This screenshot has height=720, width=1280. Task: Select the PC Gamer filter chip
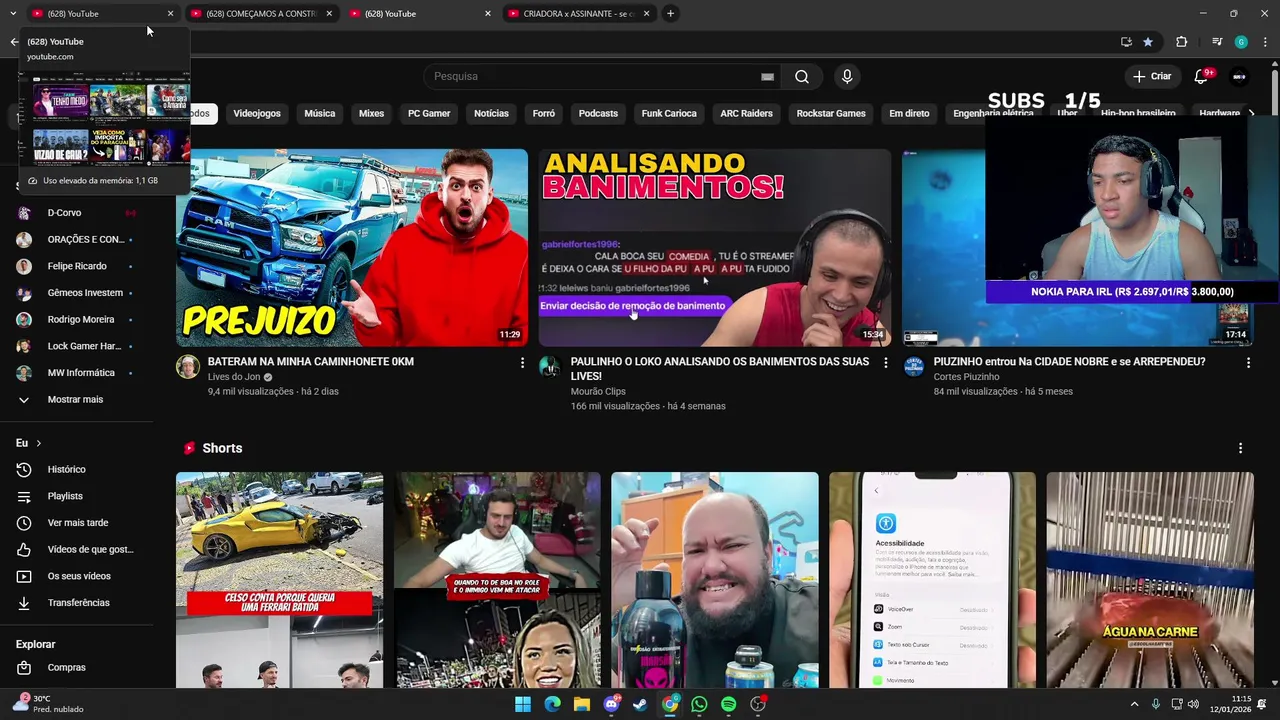click(429, 113)
